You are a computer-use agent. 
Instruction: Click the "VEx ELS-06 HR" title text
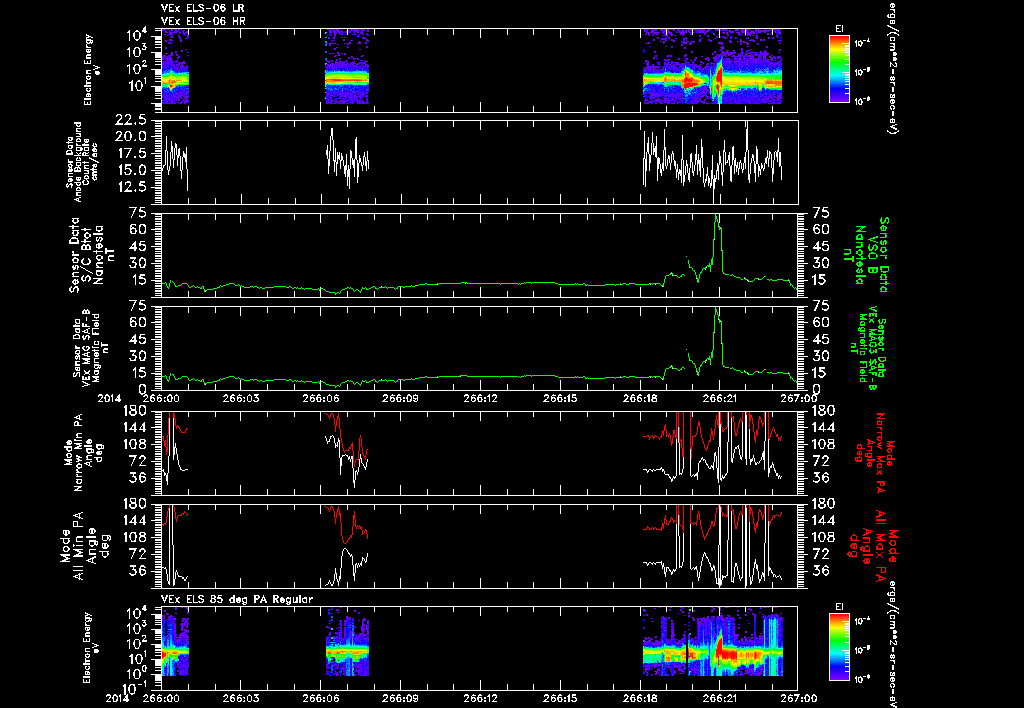tap(202, 21)
